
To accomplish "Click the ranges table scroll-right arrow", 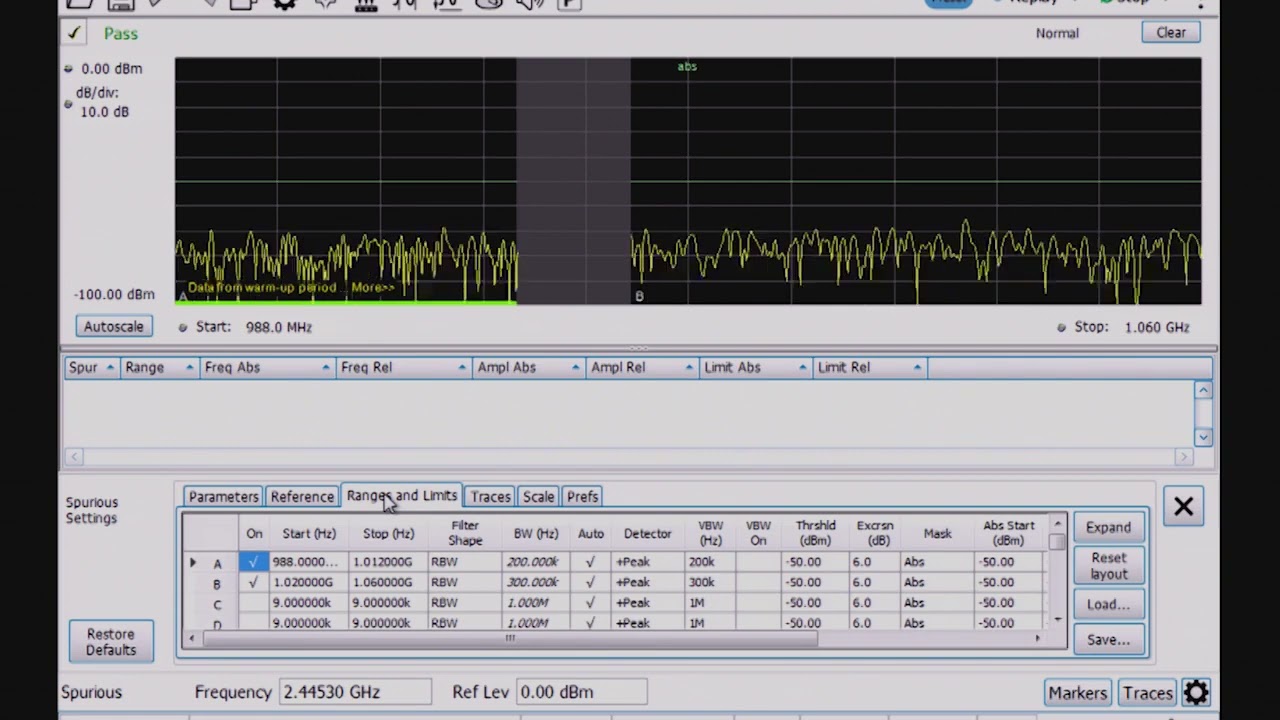I will [x=1037, y=638].
